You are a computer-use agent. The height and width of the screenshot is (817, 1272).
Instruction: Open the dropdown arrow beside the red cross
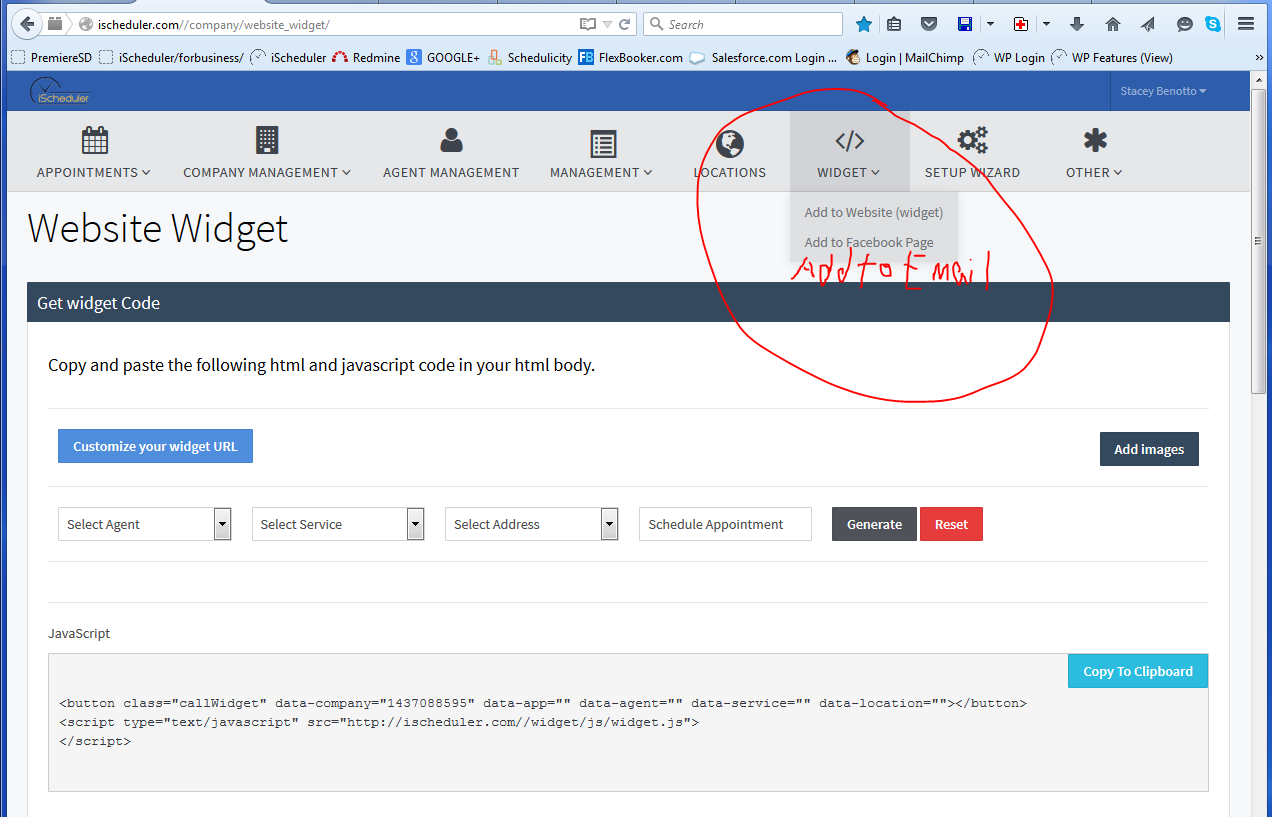(x=1046, y=24)
